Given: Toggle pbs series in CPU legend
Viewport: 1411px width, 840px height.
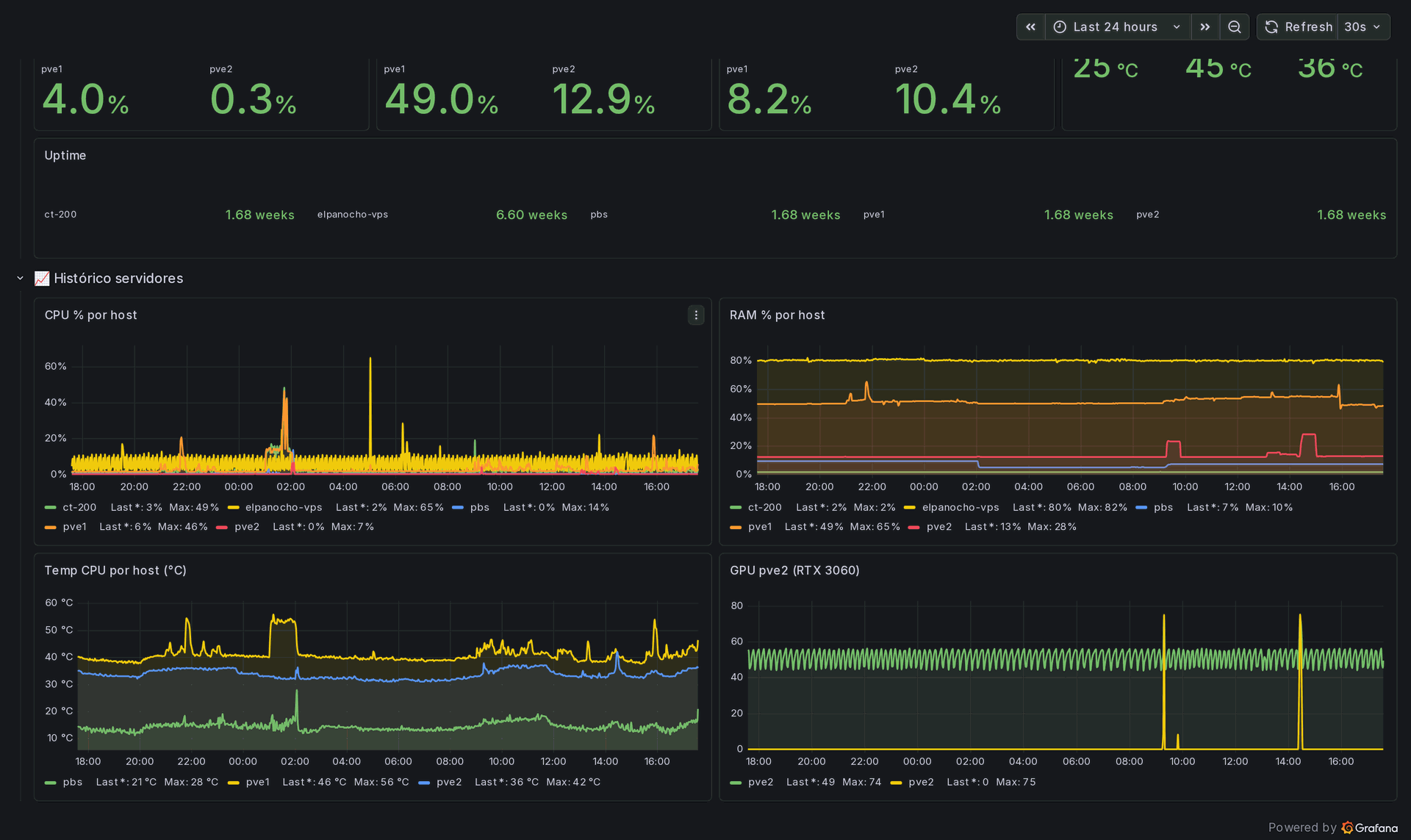Looking at the screenshot, I should point(480,508).
